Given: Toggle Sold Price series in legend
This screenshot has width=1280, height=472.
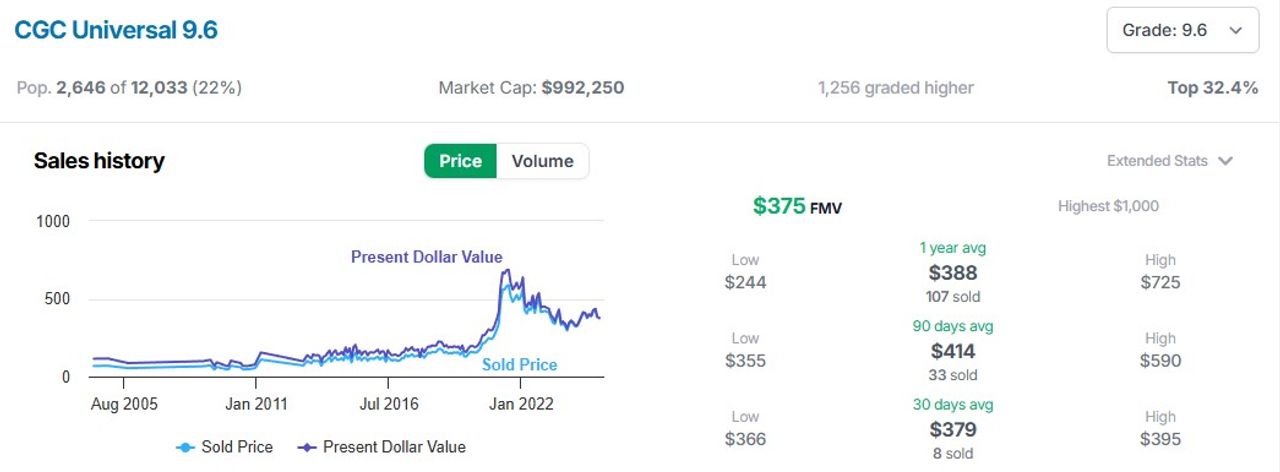Looking at the screenshot, I should point(224,447).
